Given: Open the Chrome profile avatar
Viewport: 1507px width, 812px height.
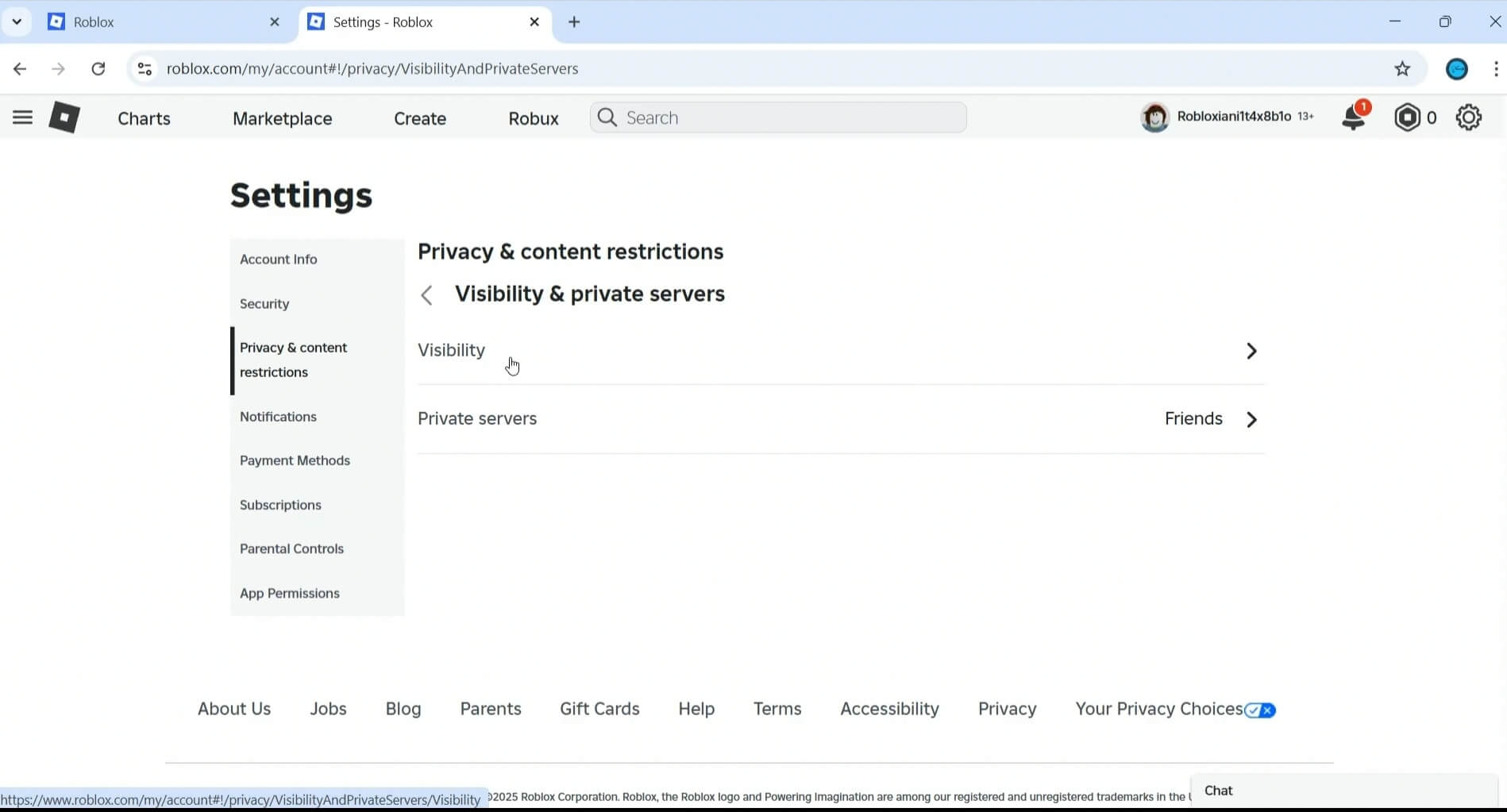Looking at the screenshot, I should (x=1457, y=69).
